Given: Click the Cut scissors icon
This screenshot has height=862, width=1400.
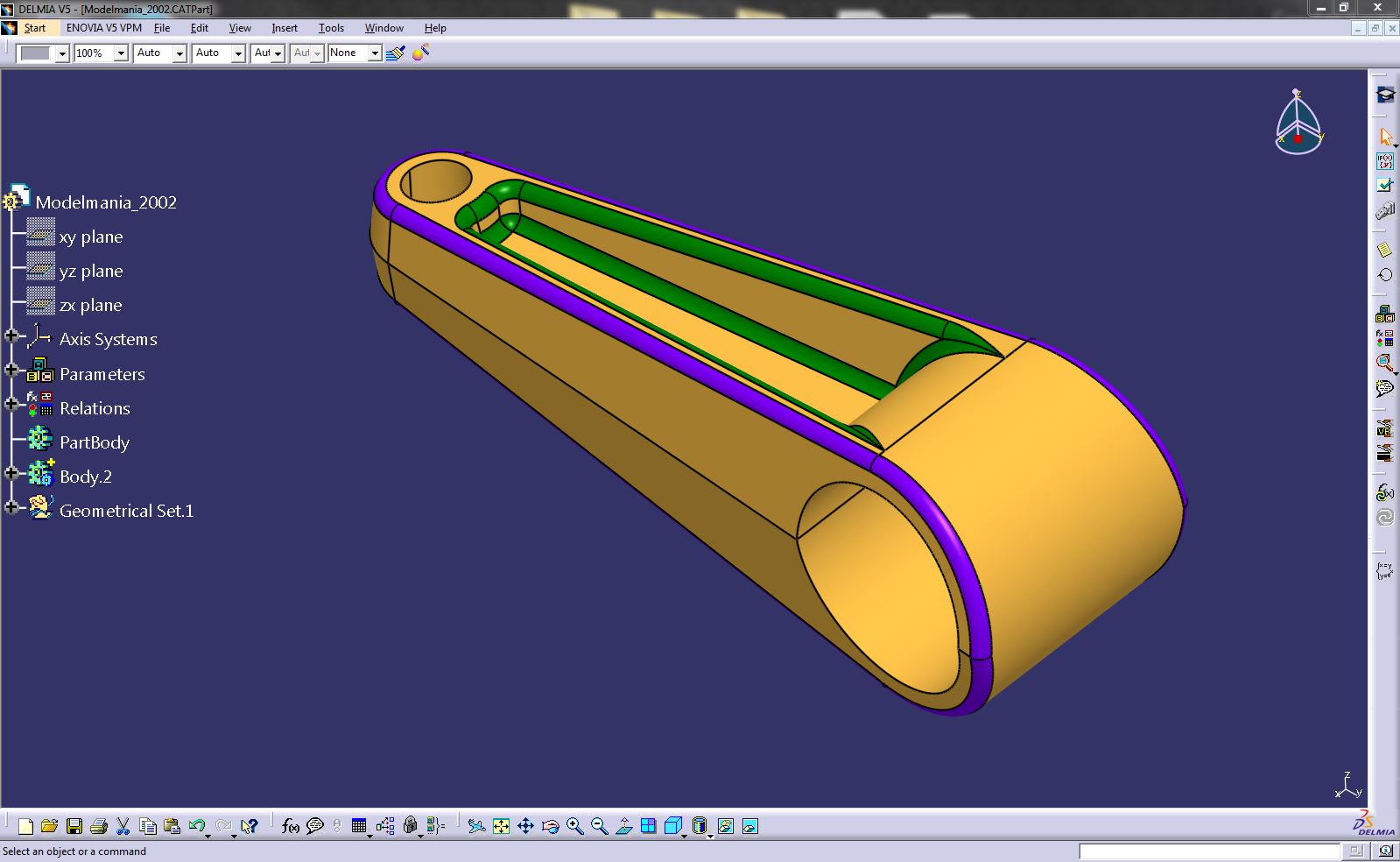Looking at the screenshot, I should click(123, 826).
